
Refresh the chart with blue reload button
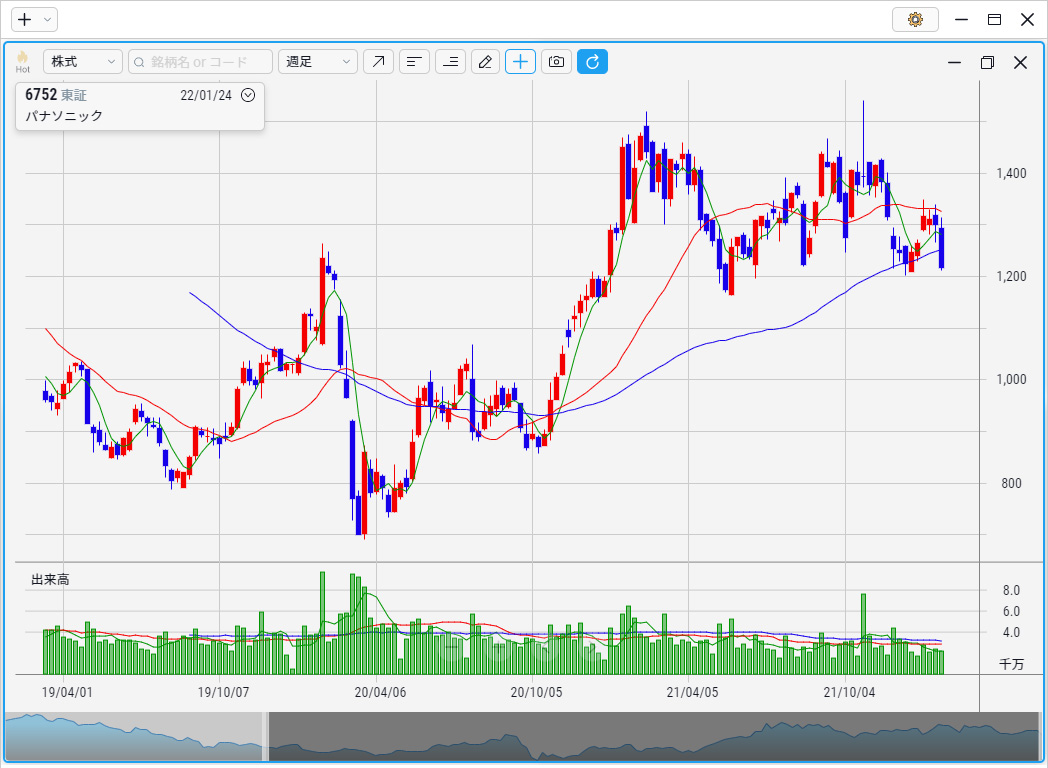tap(592, 61)
